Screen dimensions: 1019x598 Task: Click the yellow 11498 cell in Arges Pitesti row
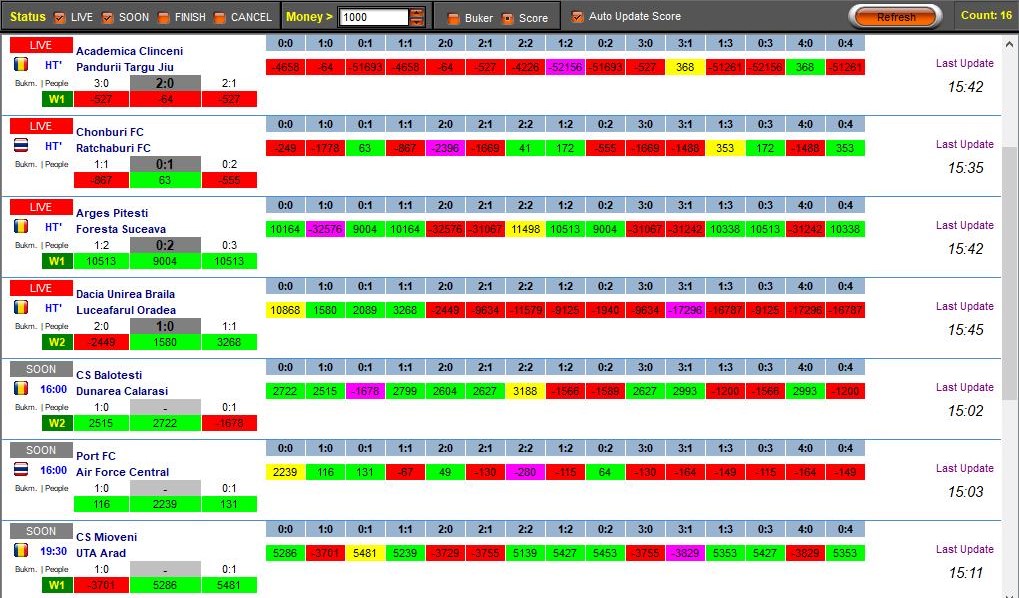[525, 229]
